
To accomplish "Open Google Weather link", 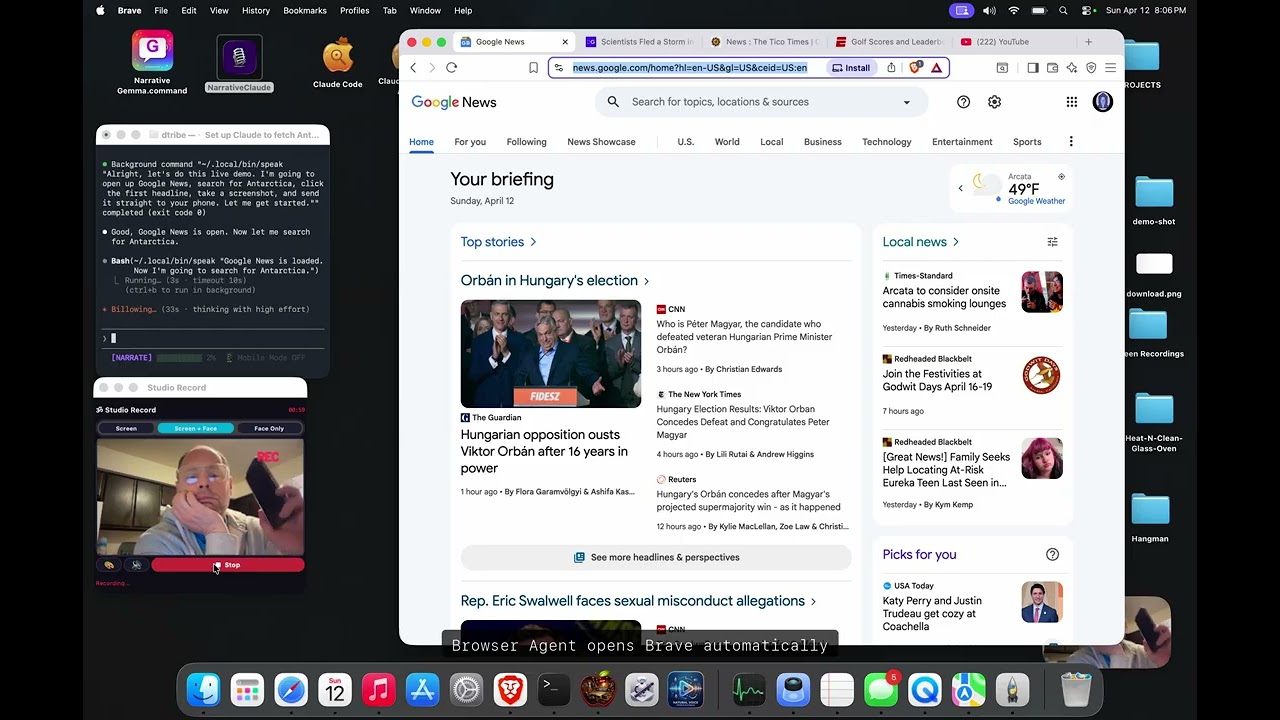I will [x=1036, y=201].
